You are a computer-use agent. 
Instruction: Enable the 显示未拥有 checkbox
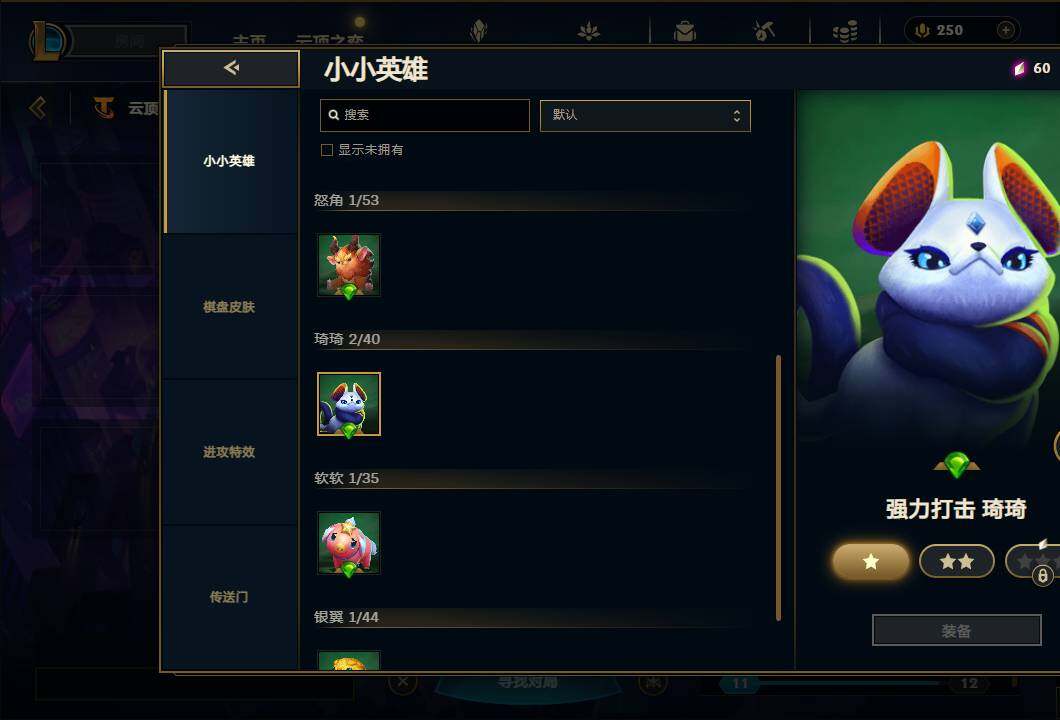point(327,150)
